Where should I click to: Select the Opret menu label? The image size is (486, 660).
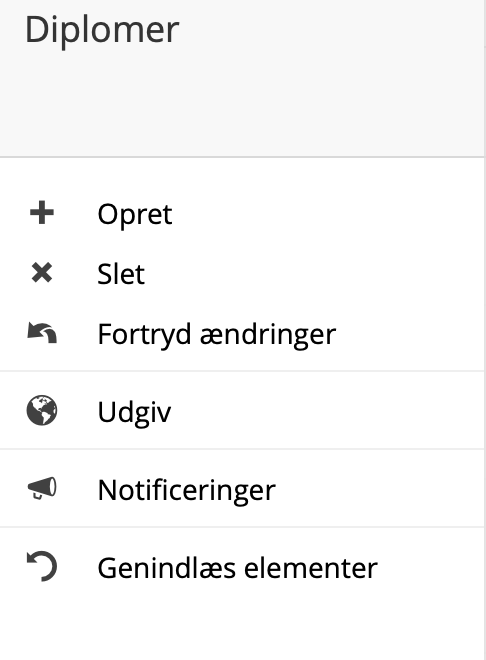pos(135,215)
